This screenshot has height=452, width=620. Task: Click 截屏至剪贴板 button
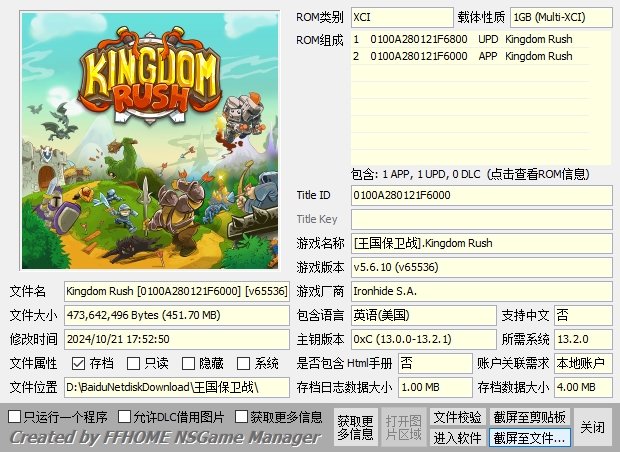[529, 417]
